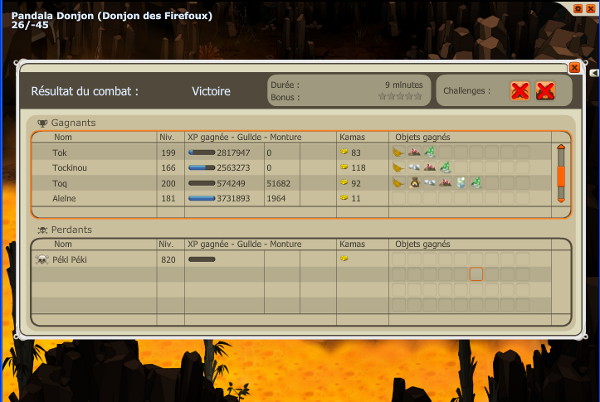Select the orange tail item in Tockinou's row
This screenshot has height=402, width=600.
click(x=398, y=168)
